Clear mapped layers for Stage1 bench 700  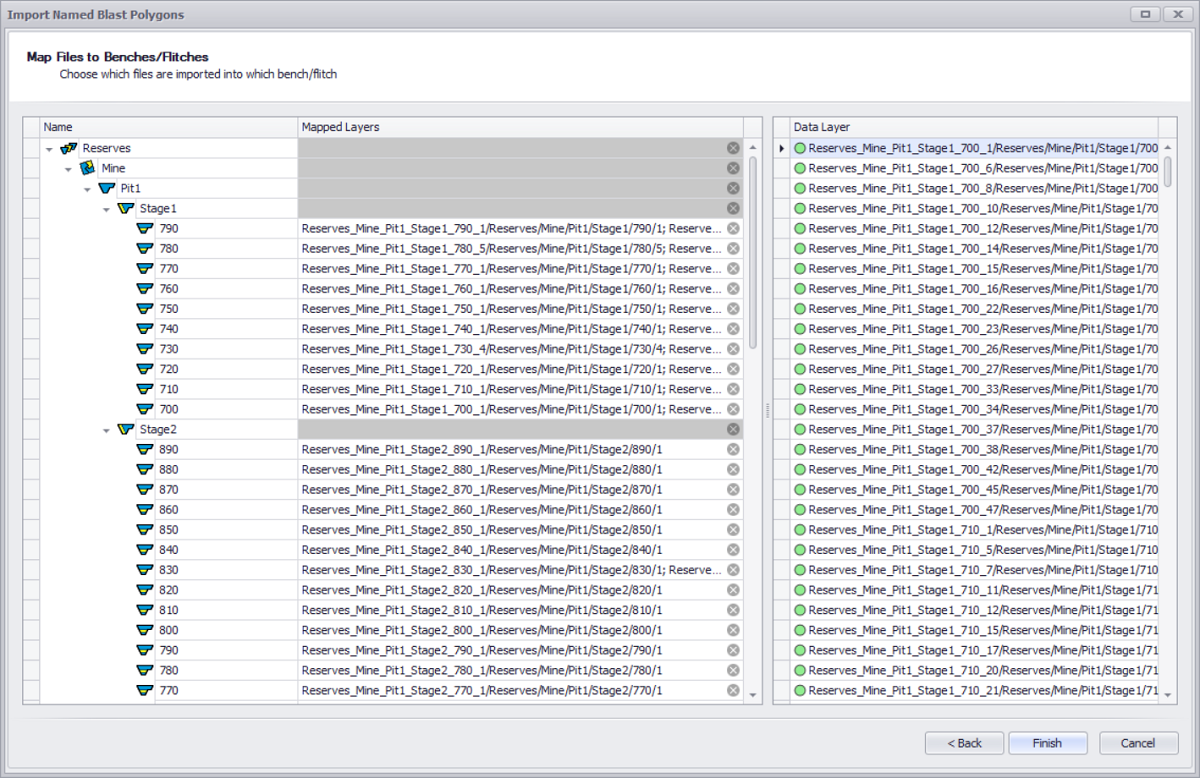[733, 409]
